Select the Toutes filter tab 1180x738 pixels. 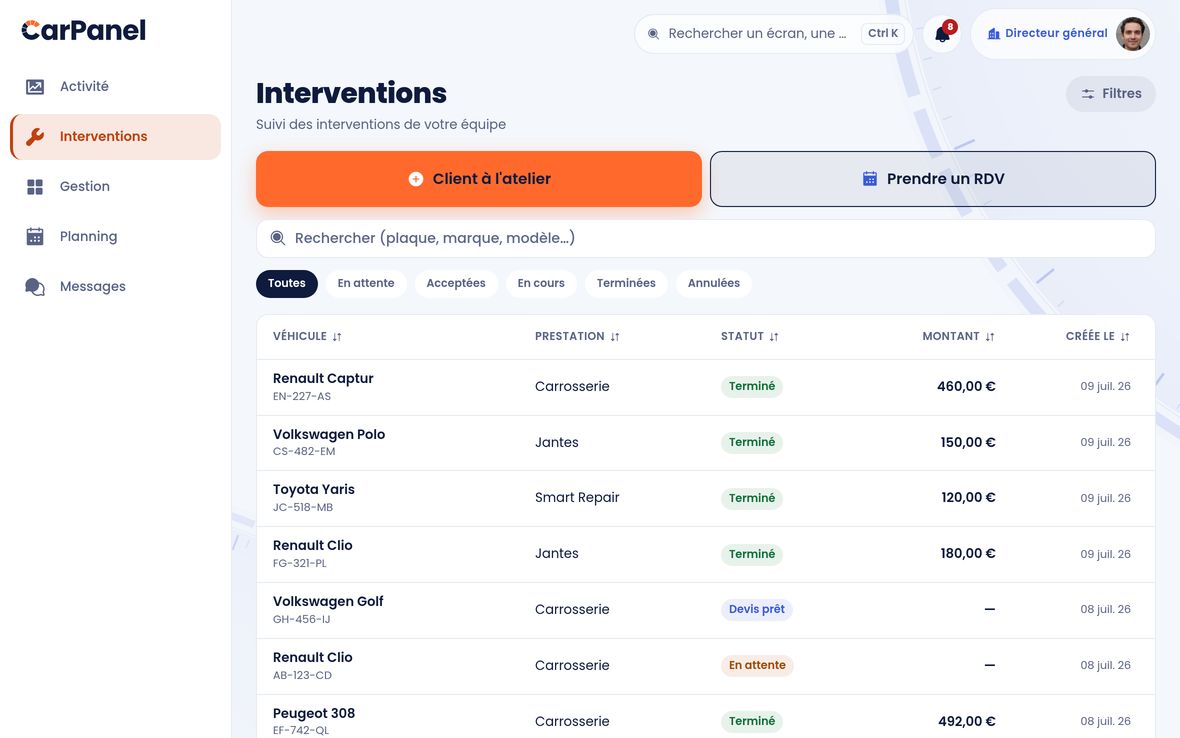coord(287,284)
